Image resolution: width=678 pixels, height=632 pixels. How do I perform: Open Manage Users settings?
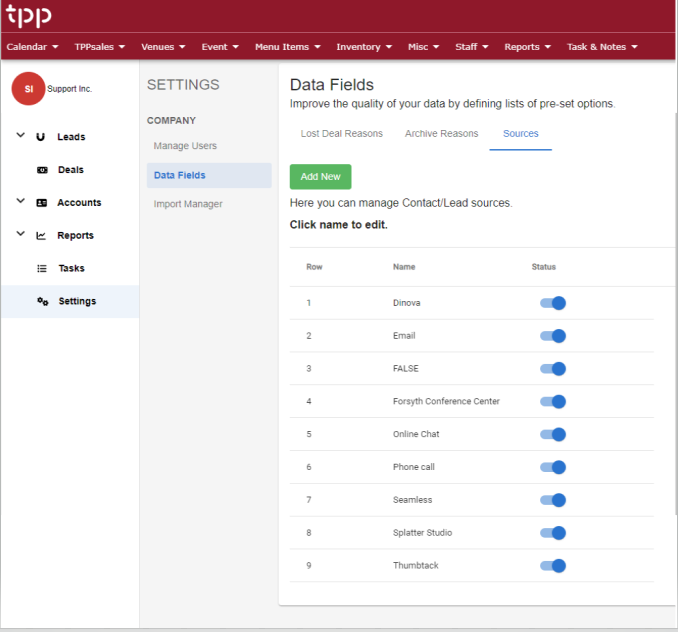(185, 146)
